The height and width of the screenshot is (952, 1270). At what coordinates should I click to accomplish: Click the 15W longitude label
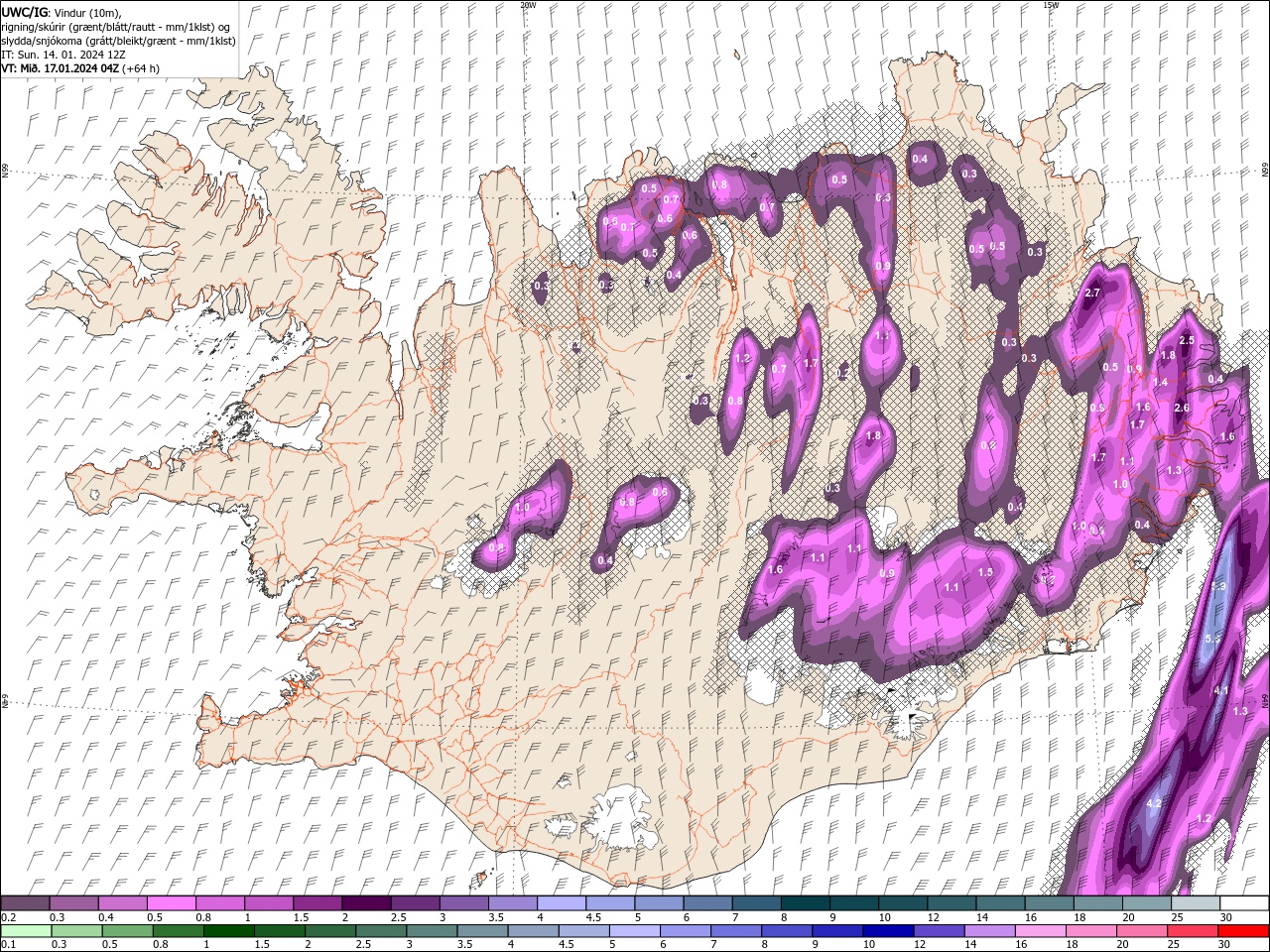click(1051, 5)
